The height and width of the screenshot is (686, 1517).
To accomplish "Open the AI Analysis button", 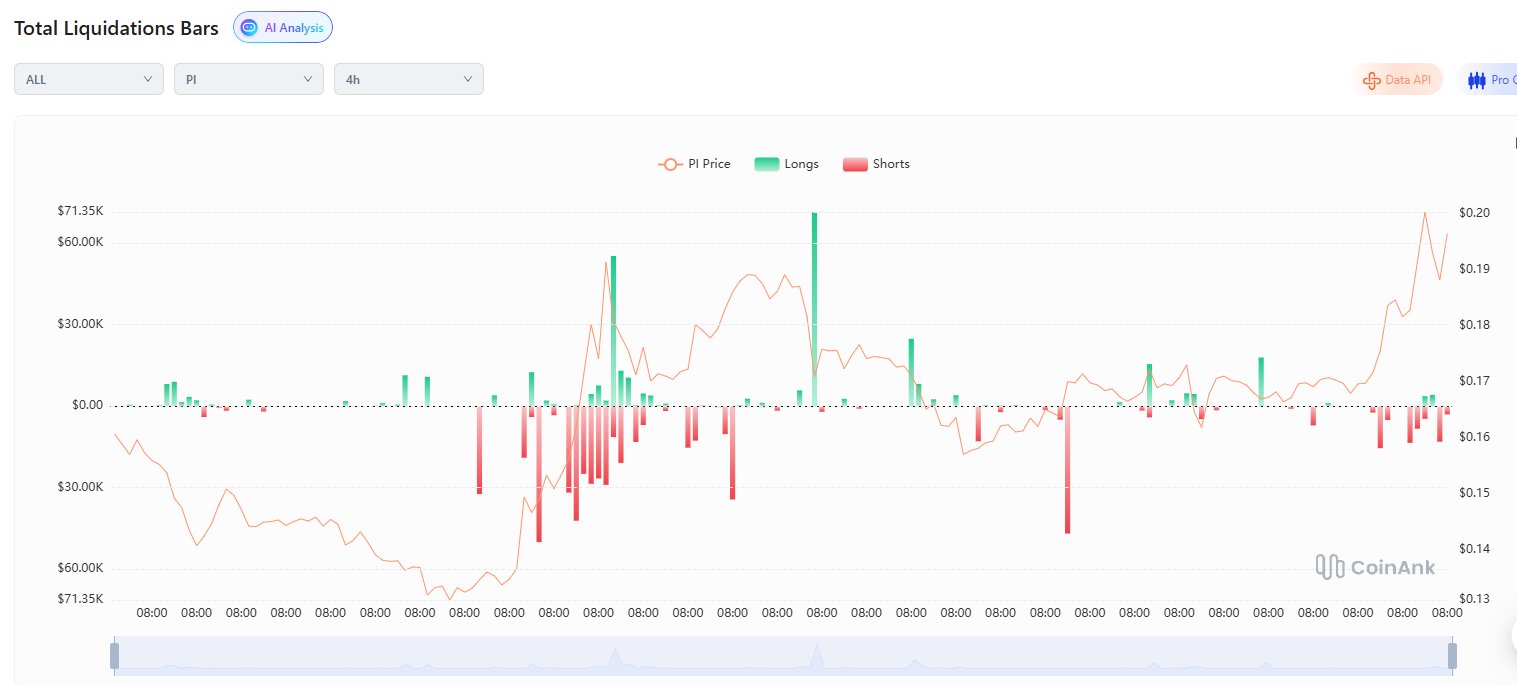I will click(x=283, y=28).
